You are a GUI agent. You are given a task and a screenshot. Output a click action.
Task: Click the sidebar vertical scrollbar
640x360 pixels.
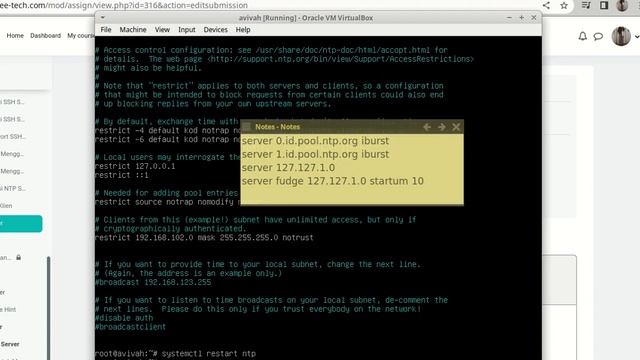pos(49,308)
